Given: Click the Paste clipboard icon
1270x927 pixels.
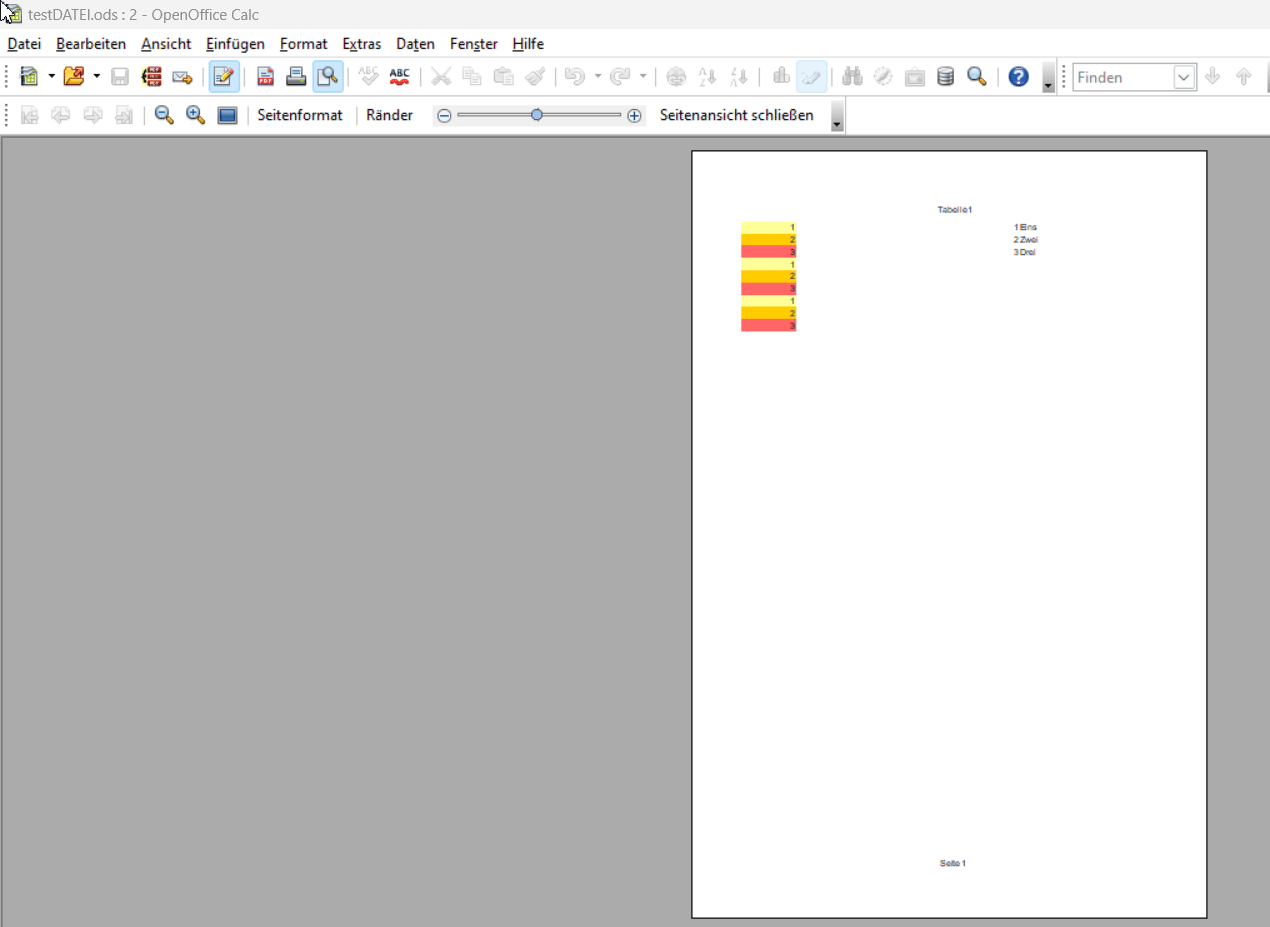Looking at the screenshot, I should click(x=504, y=77).
